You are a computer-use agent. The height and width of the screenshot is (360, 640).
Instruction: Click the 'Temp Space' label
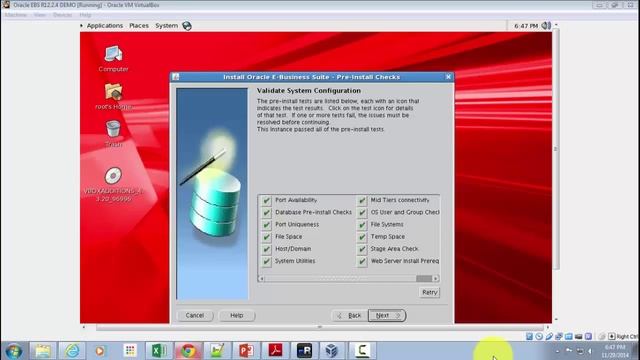[x=388, y=237]
